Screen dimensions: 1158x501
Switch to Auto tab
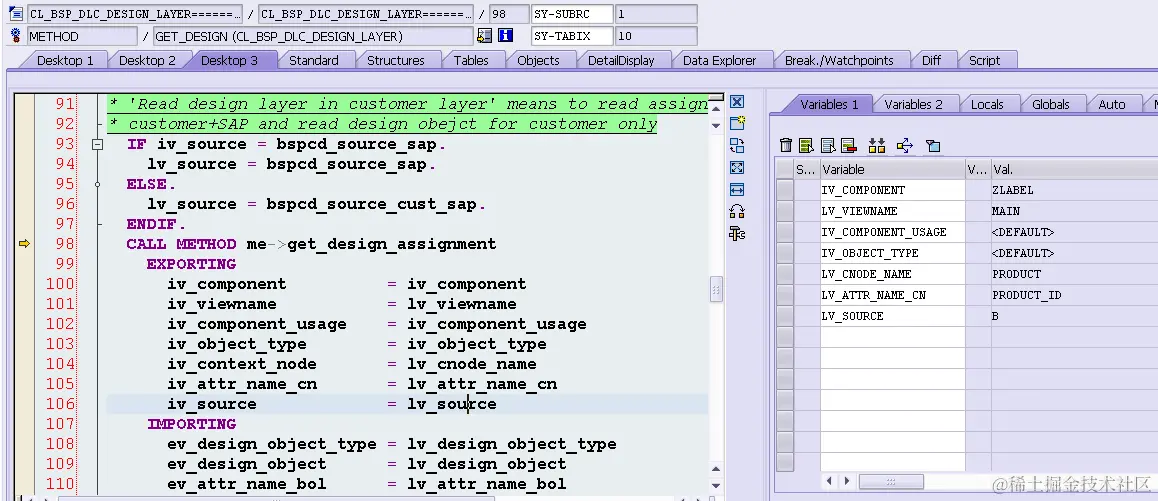tap(1111, 104)
